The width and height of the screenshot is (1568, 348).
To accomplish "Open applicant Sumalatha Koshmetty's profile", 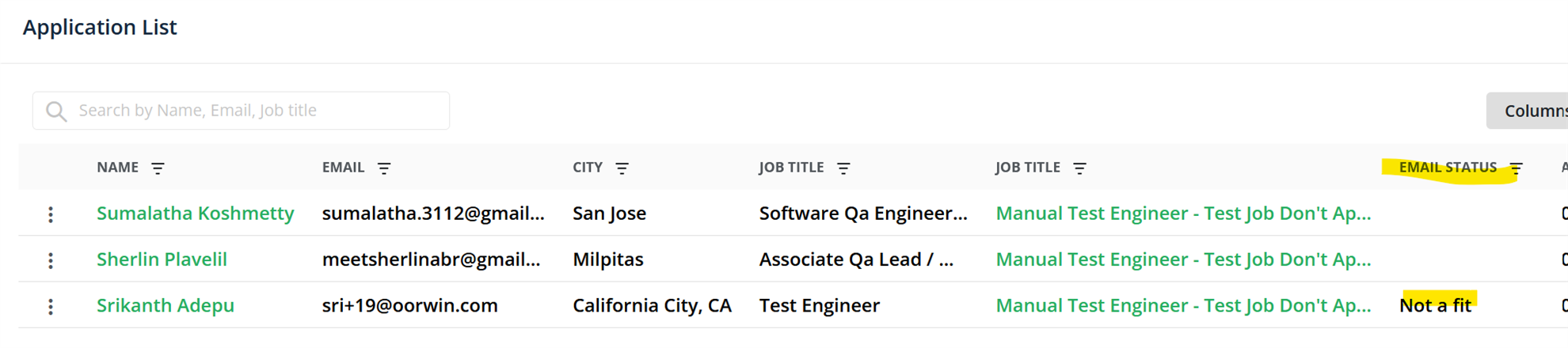I will pyautogui.click(x=195, y=214).
